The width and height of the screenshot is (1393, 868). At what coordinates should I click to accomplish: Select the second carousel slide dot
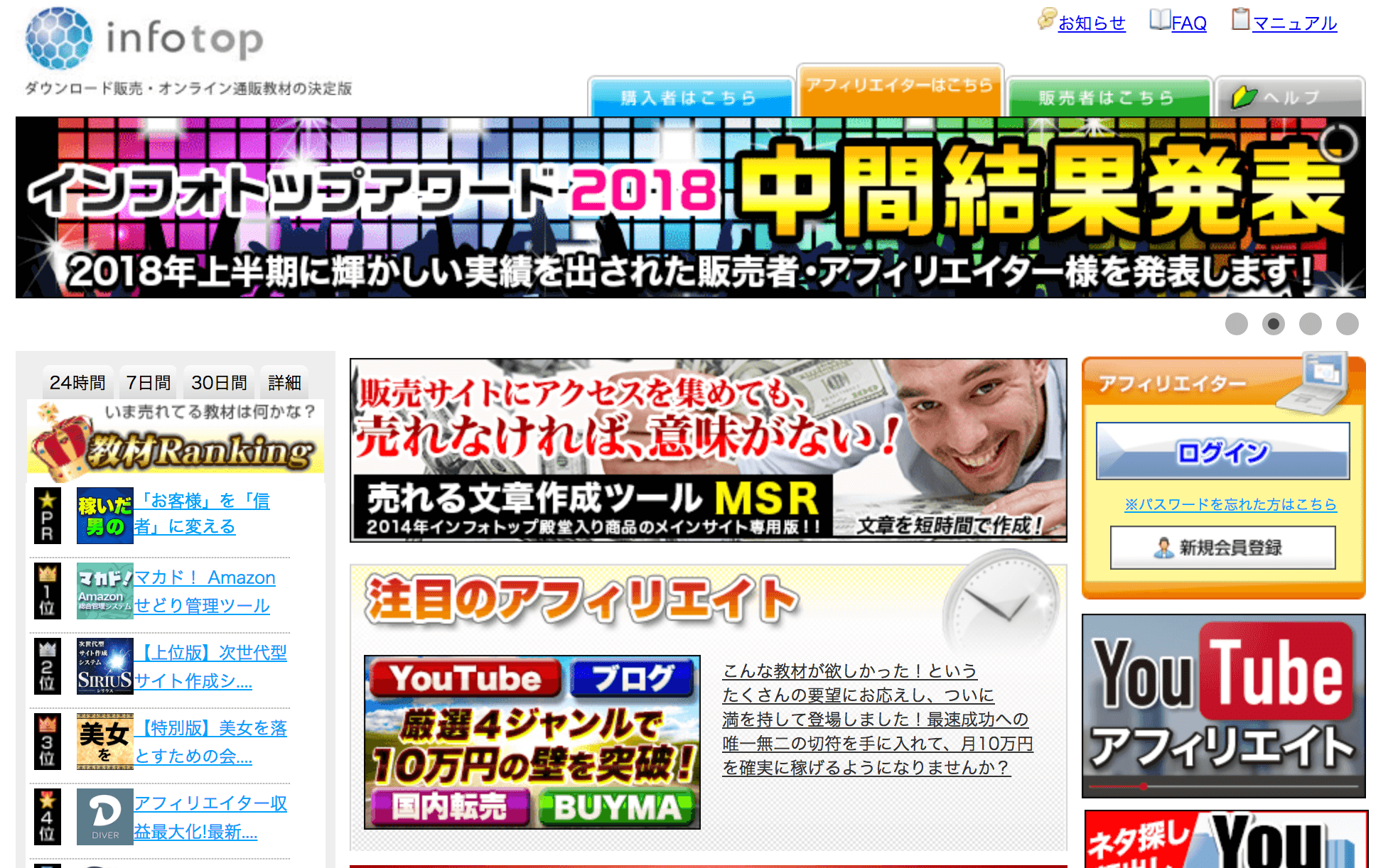pyautogui.click(x=1274, y=324)
